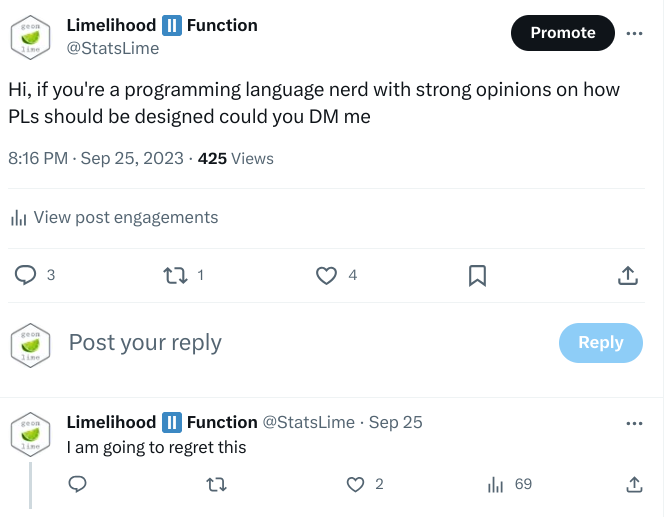Like the main post with heart icon
The image size is (666, 517).
click(x=326, y=275)
